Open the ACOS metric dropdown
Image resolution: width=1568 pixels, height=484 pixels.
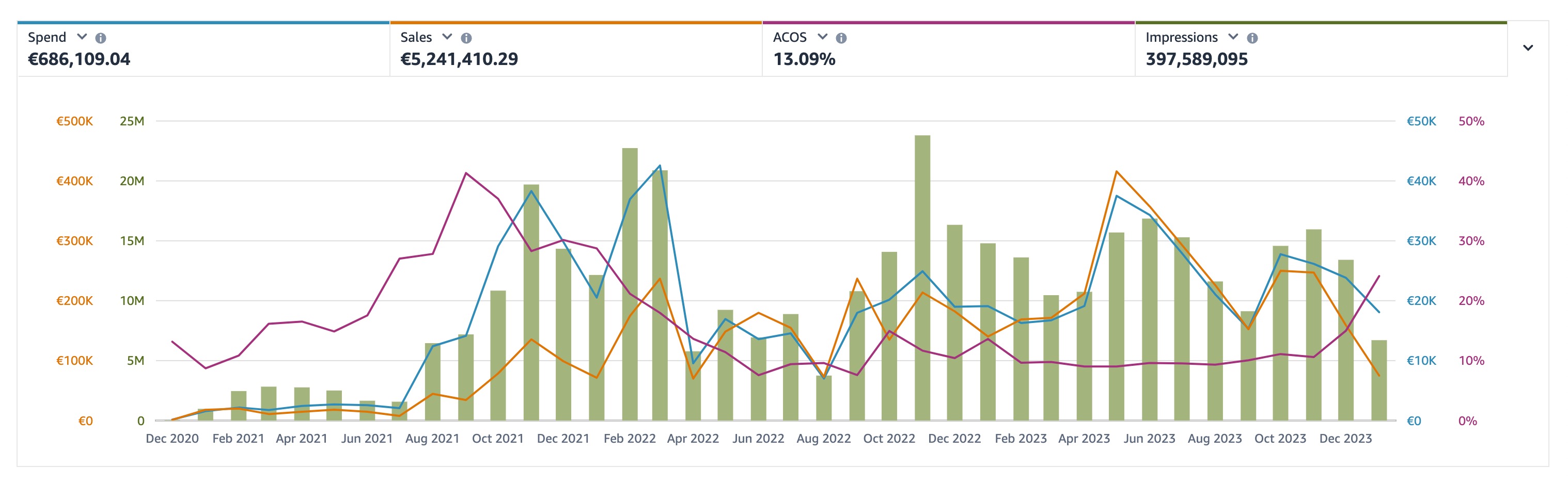tap(822, 37)
